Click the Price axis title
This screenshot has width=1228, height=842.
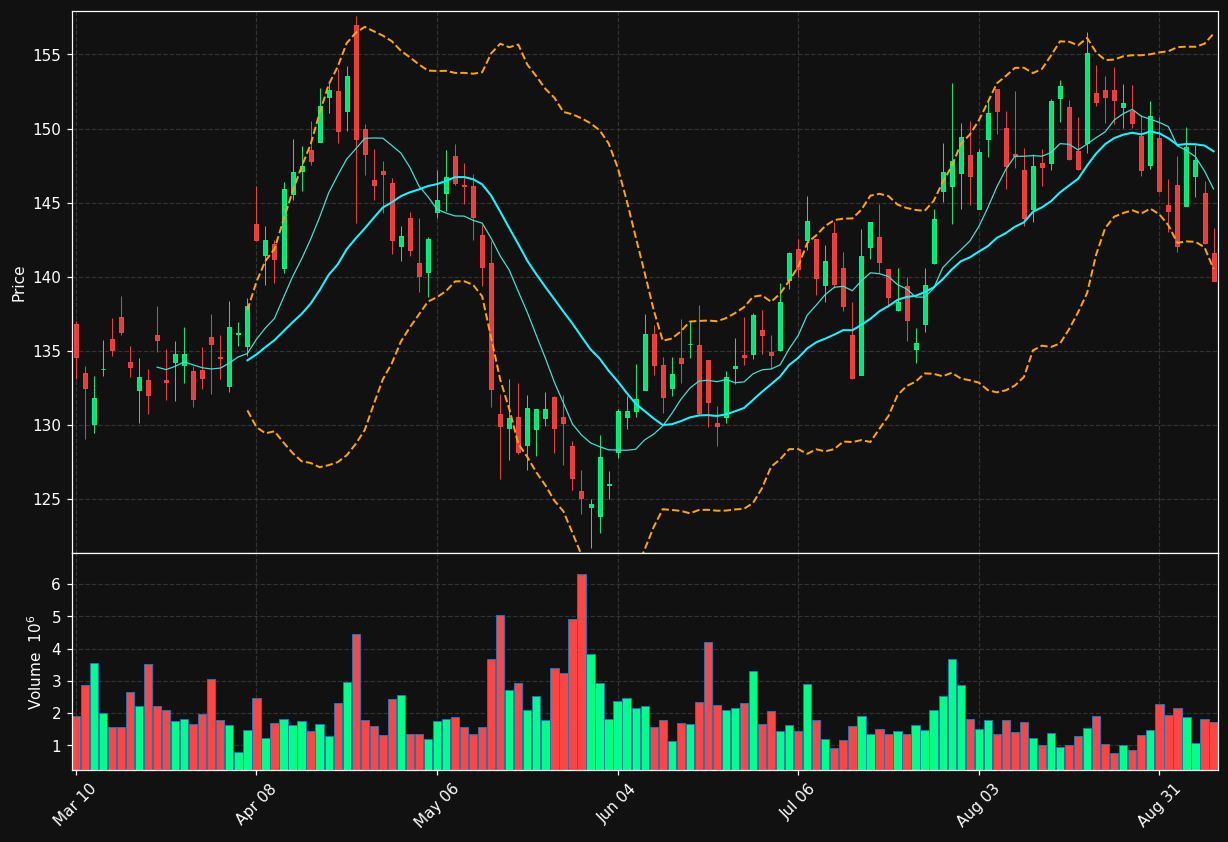(19, 283)
